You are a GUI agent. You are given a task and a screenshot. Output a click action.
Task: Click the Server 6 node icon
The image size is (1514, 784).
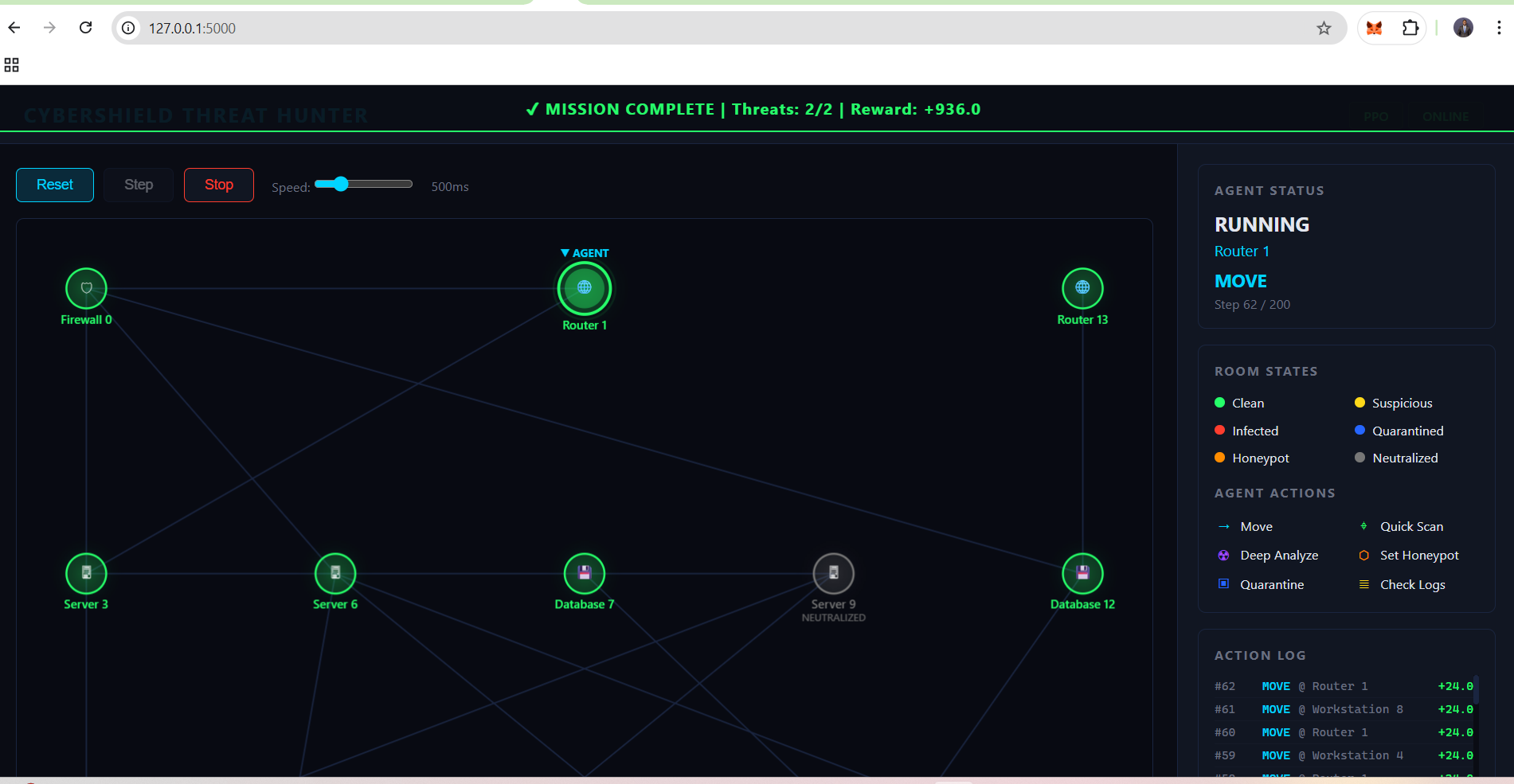pyautogui.click(x=335, y=573)
